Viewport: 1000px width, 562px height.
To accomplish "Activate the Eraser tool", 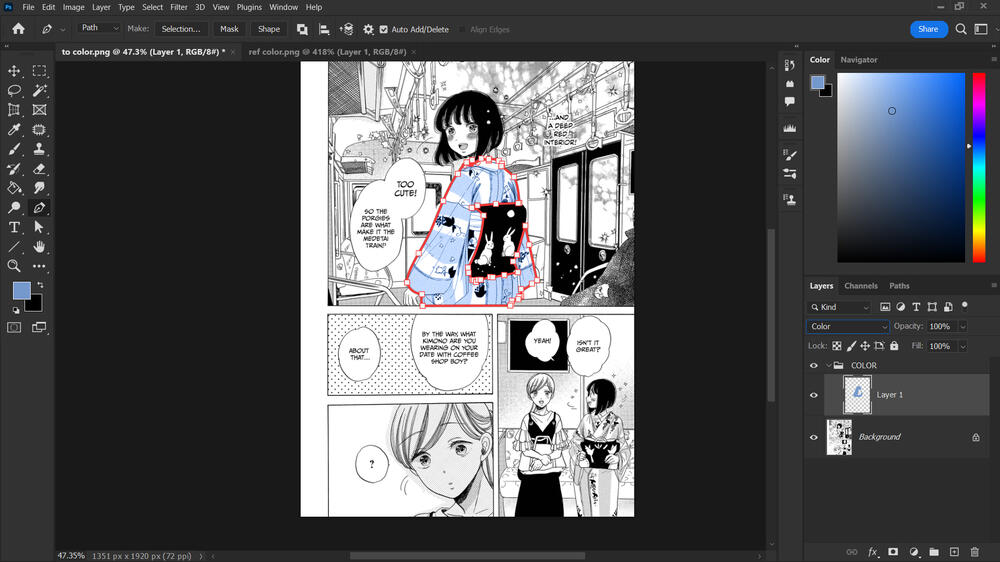I will 40,169.
